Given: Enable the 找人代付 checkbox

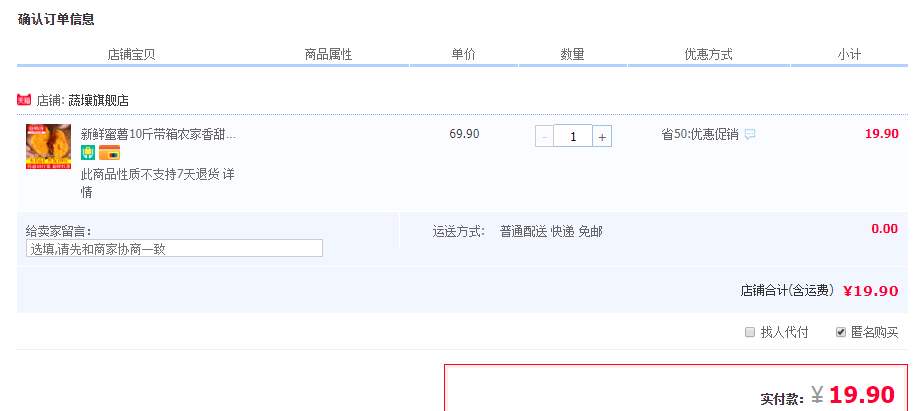Looking at the screenshot, I should click(750, 332).
